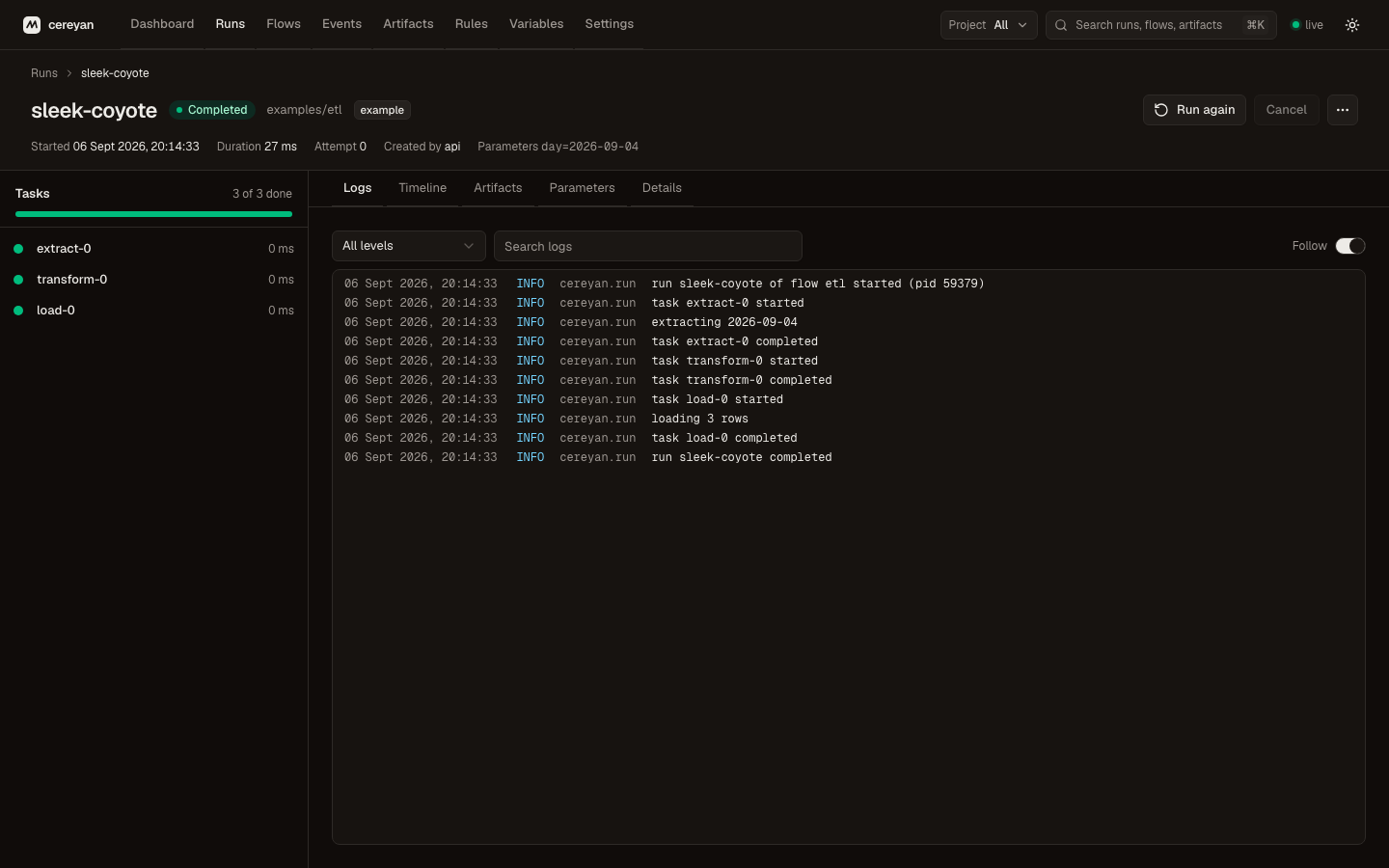Select the transform-0 task row
1389x868 pixels.
point(153,280)
